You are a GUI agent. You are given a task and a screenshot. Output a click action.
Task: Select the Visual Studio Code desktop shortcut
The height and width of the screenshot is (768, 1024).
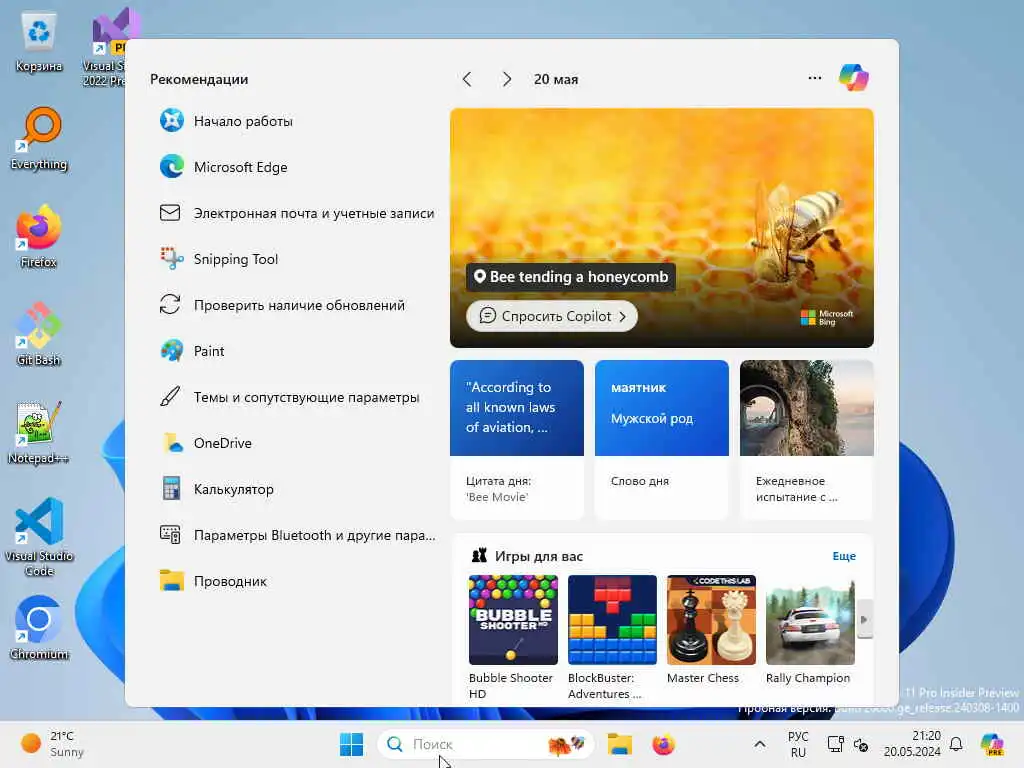39,537
